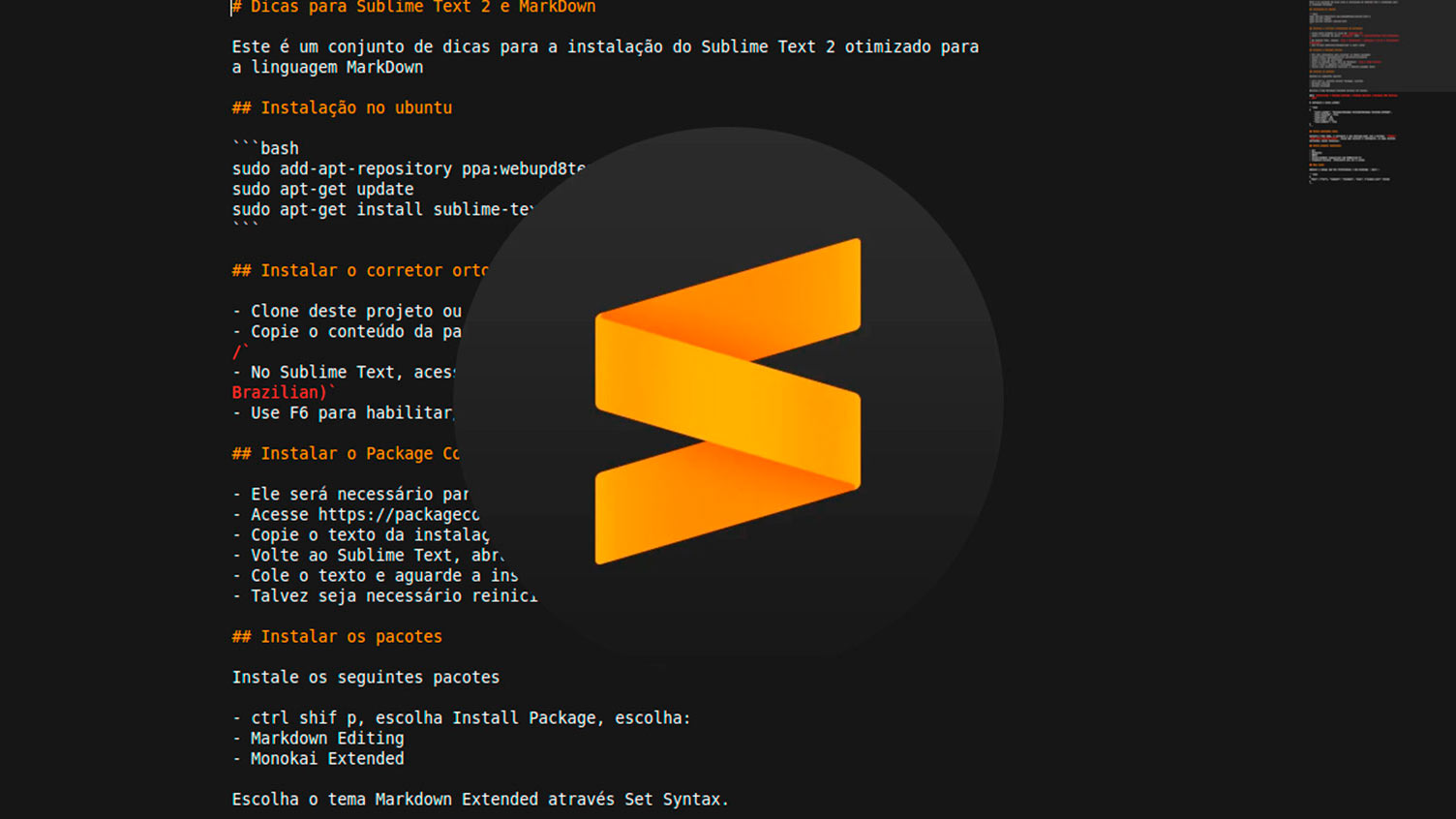The height and width of the screenshot is (819, 1456).
Task: Click the heading line "# Dicas para Sublime Text 2 e MarkDown"
Action: click(x=413, y=7)
